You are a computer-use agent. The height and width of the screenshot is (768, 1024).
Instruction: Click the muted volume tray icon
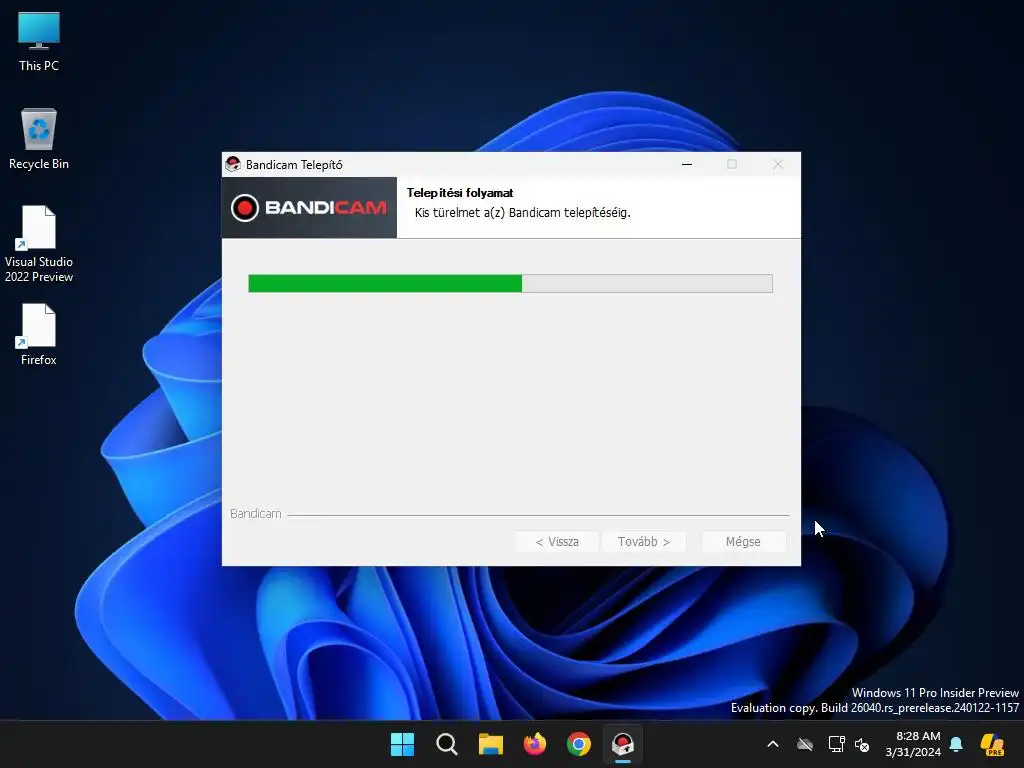pos(862,744)
